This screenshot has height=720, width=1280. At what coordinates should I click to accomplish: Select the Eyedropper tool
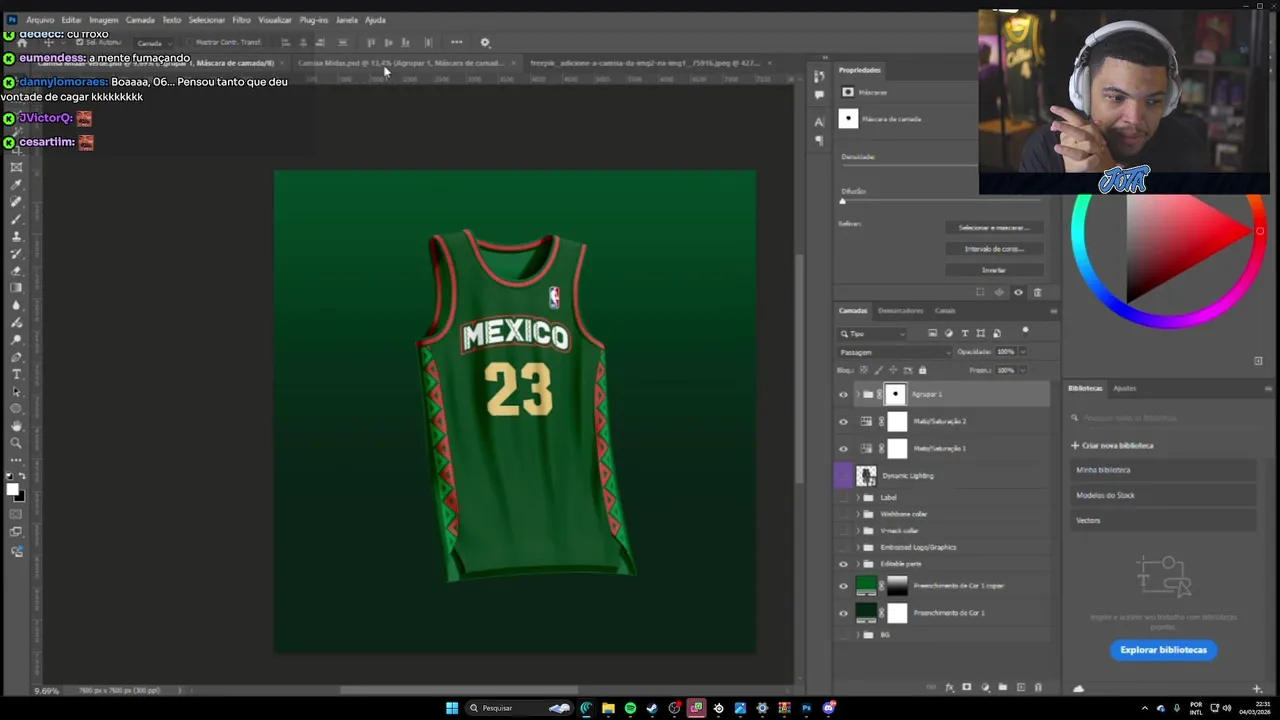point(16,184)
